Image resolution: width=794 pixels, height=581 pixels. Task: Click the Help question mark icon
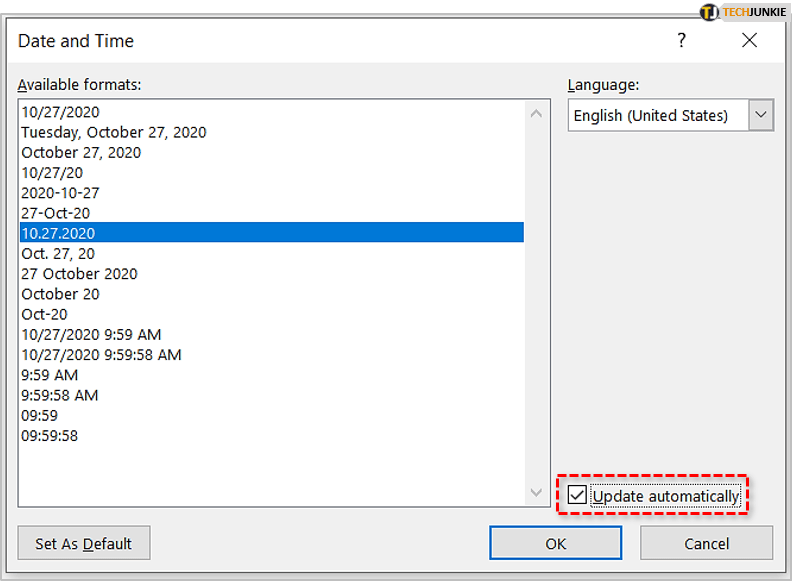681,41
